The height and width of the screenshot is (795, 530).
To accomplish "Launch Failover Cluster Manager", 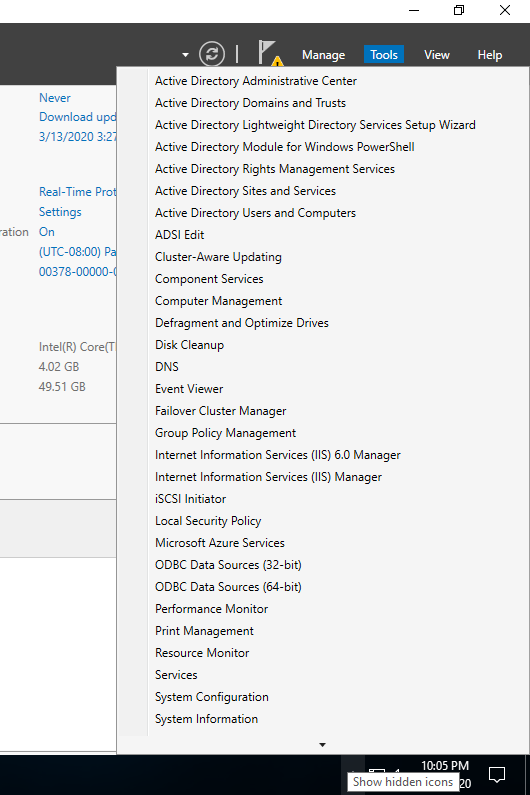I will (221, 411).
